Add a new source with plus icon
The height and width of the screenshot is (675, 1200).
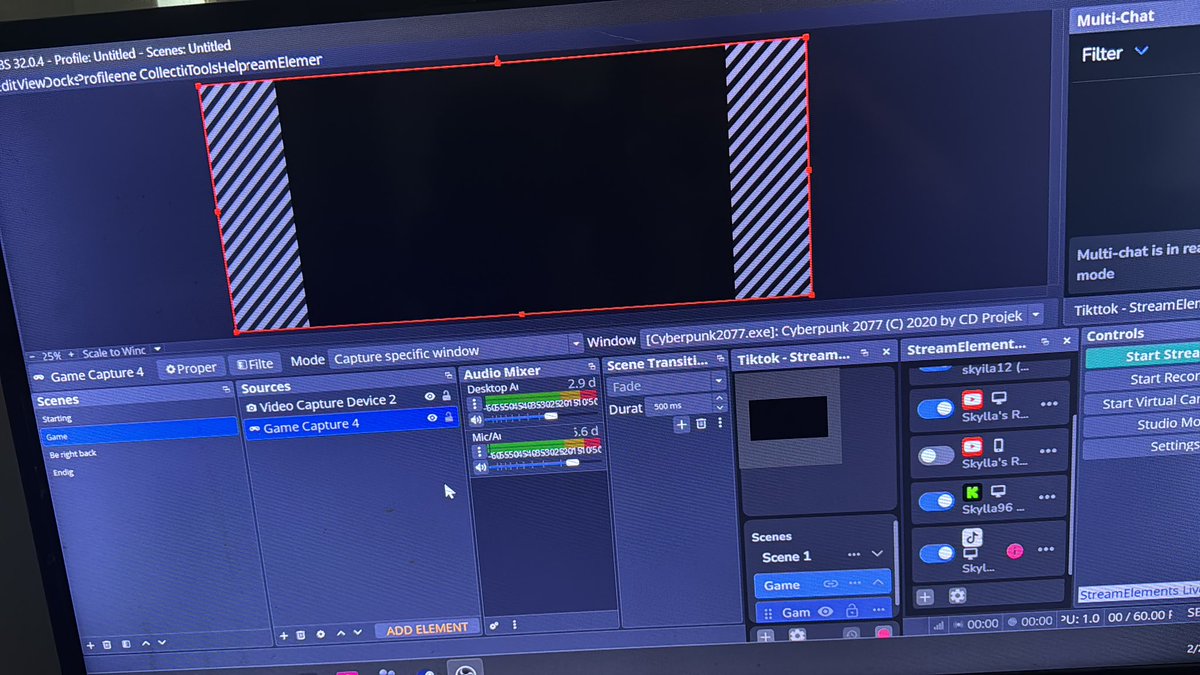tap(284, 635)
